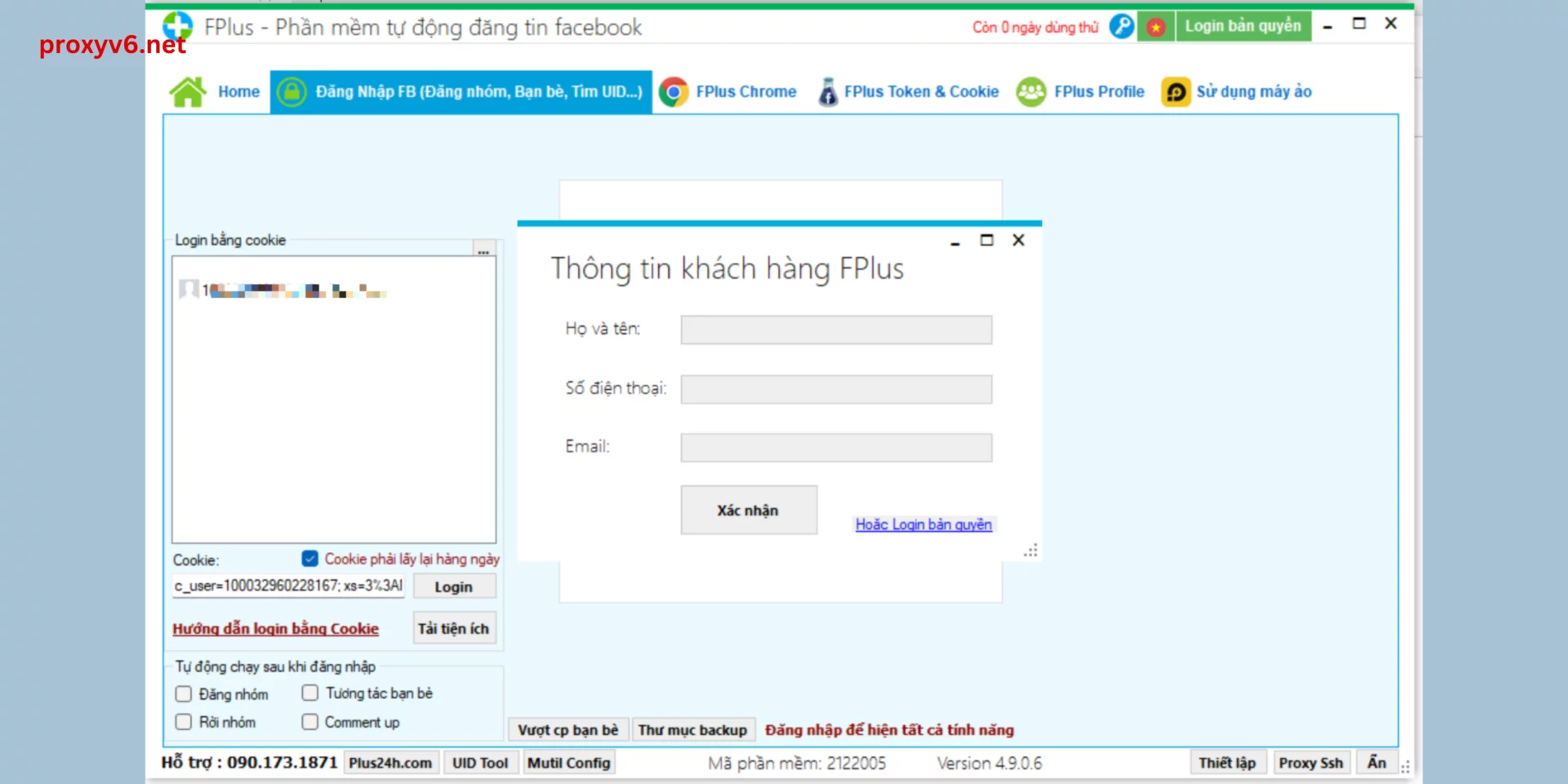Click 'Version 4.9.0.6' status text
The height and width of the screenshot is (784, 1568).
tap(989, 763)
